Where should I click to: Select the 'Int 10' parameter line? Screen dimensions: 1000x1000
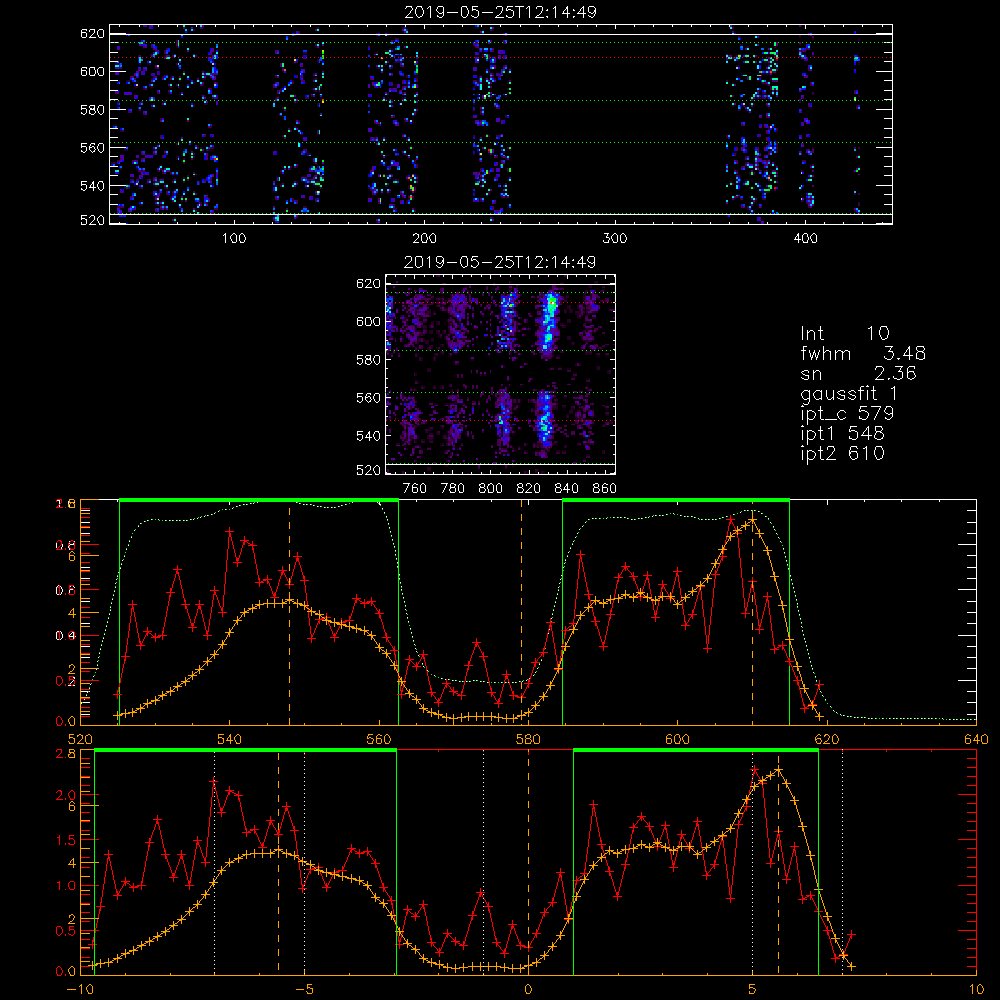tap(844, 333)
